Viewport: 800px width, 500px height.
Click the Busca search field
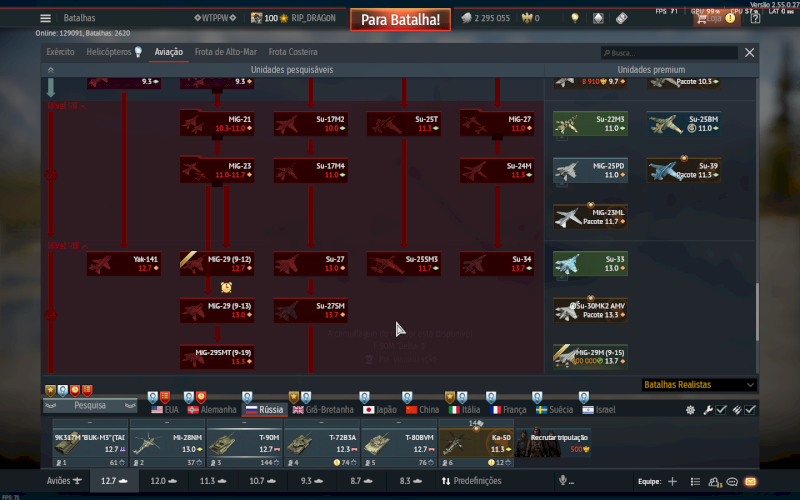pyautogui.click(x=669, y=53)
